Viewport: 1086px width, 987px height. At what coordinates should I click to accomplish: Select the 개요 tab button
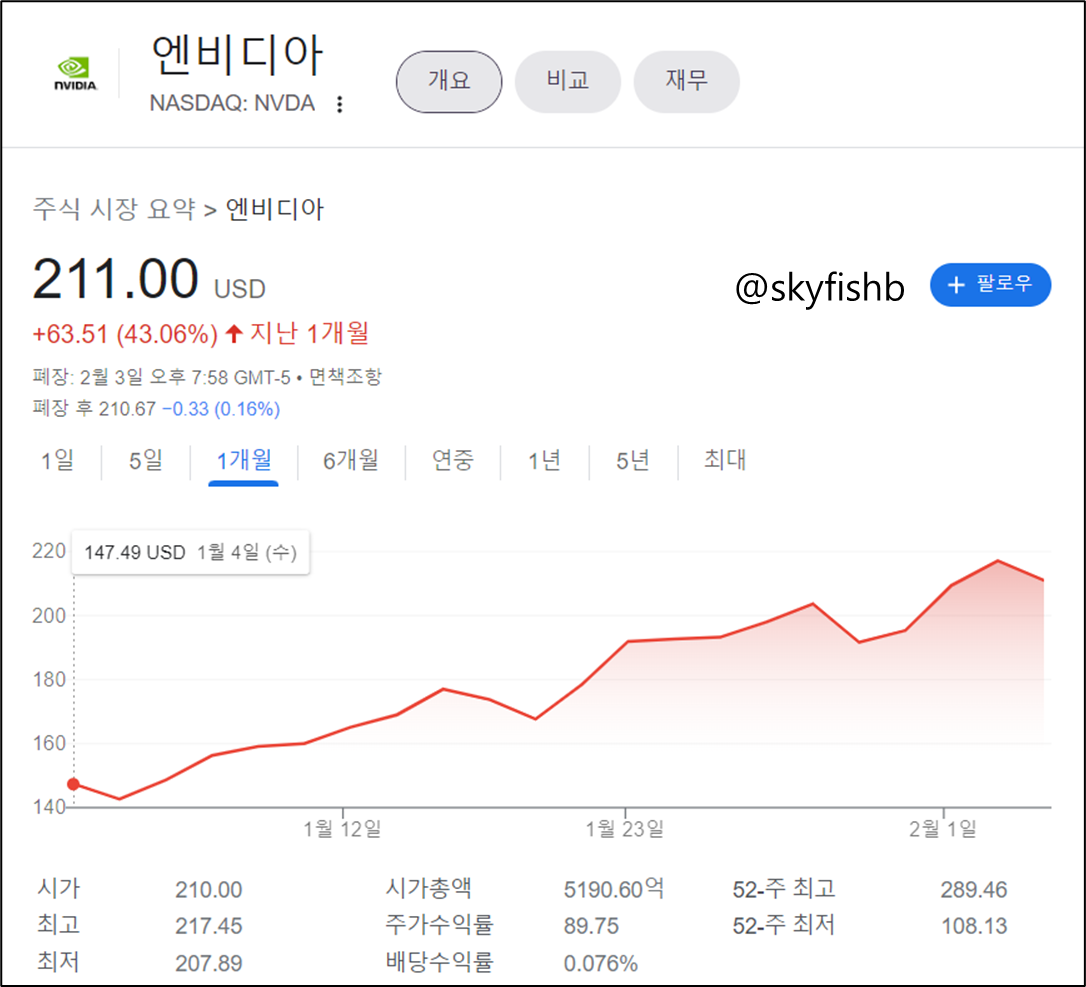tap(449, 81)
